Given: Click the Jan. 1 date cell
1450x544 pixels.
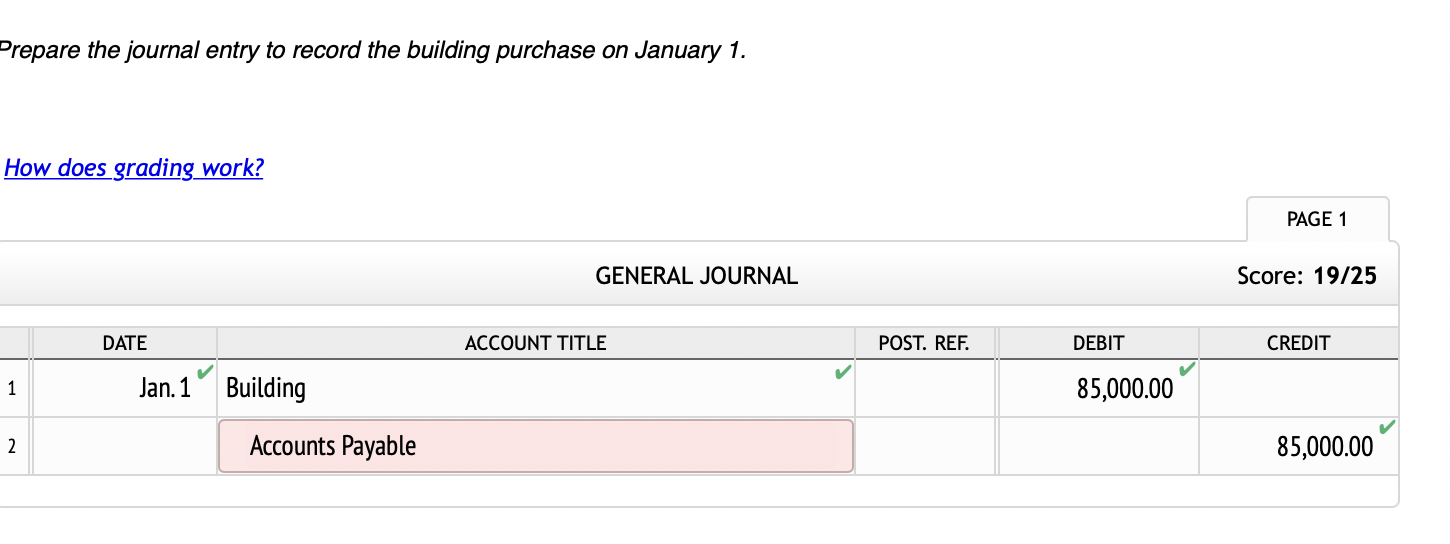Looking at the screenshot, I should (124, 388).
